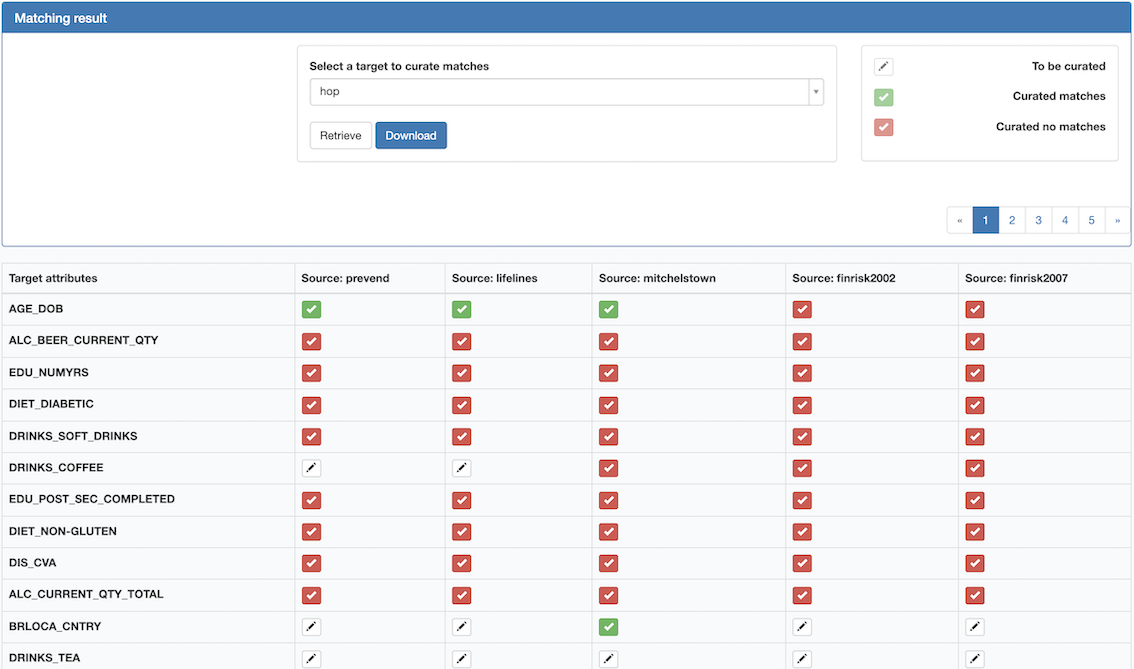1134x669 pixels.
Task: Click the Retrieve button
Action: (341, 136)
